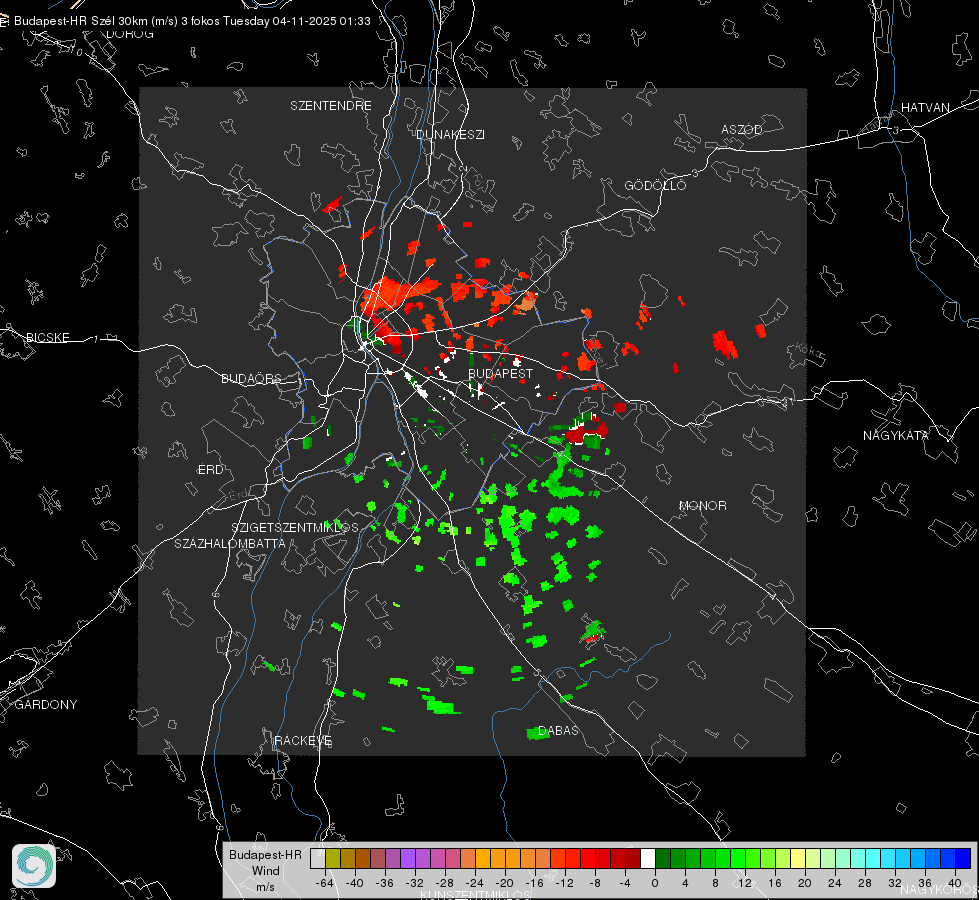Click the 16 legend scale value
The image size is (979, 900).
[x=775, y=883]
